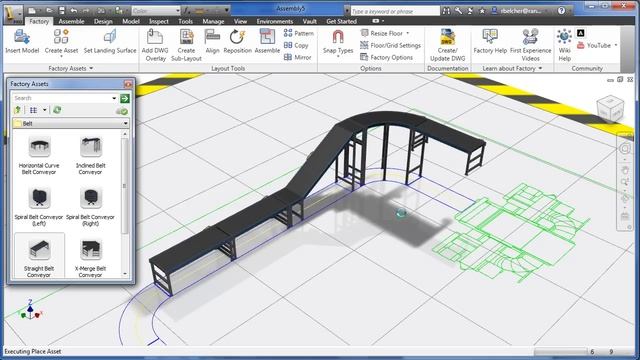Viewport: 640px width, 360px height.
Task: Select Inclined Belt Conveyor asset
Action: click(x=91, y=156)
